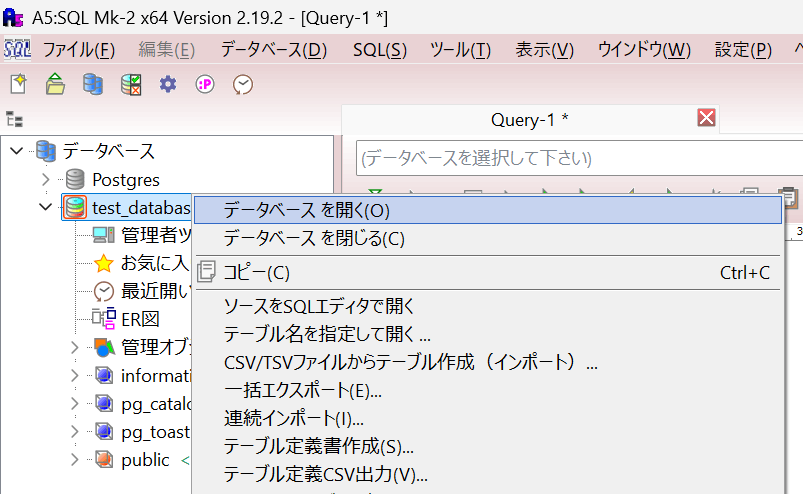Click the add database toolbar icon
The image size is (803, 494).
[93, 84]
